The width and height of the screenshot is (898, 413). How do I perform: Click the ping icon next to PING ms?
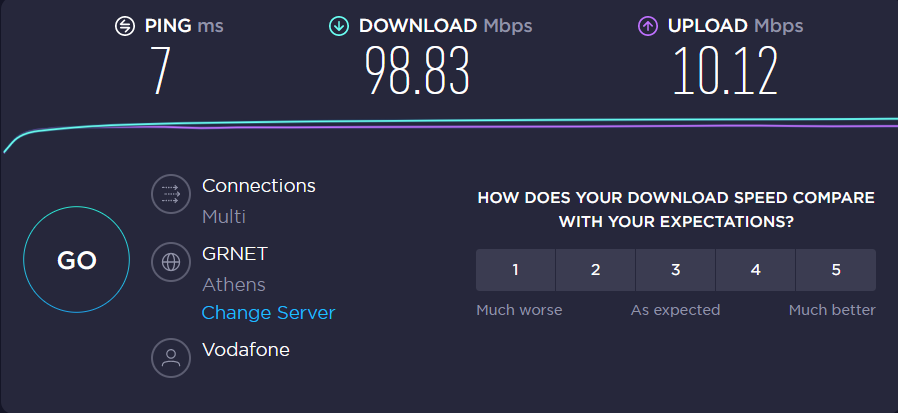(x=125, y=26)
